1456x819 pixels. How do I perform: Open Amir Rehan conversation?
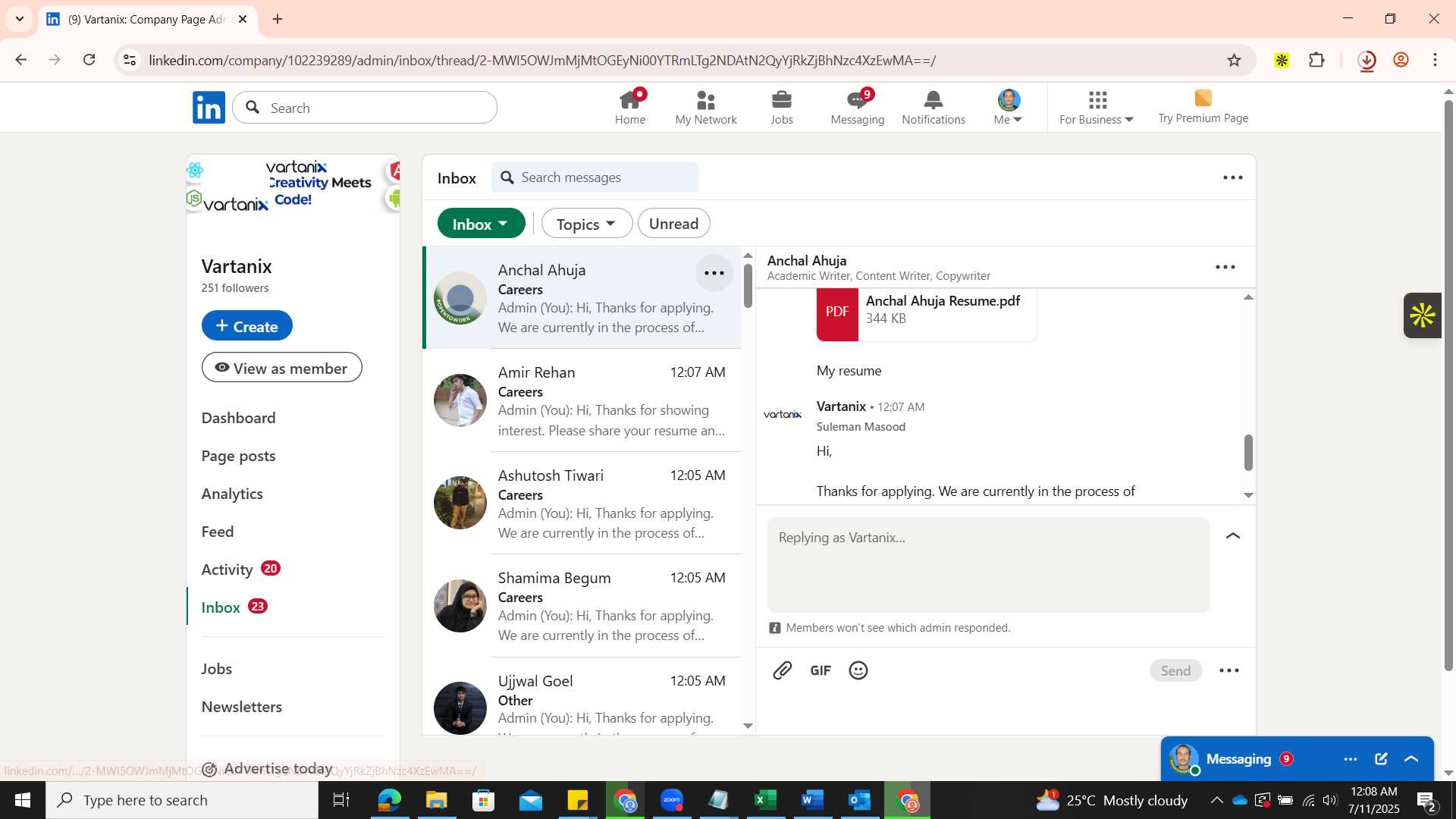click(582, 400)
